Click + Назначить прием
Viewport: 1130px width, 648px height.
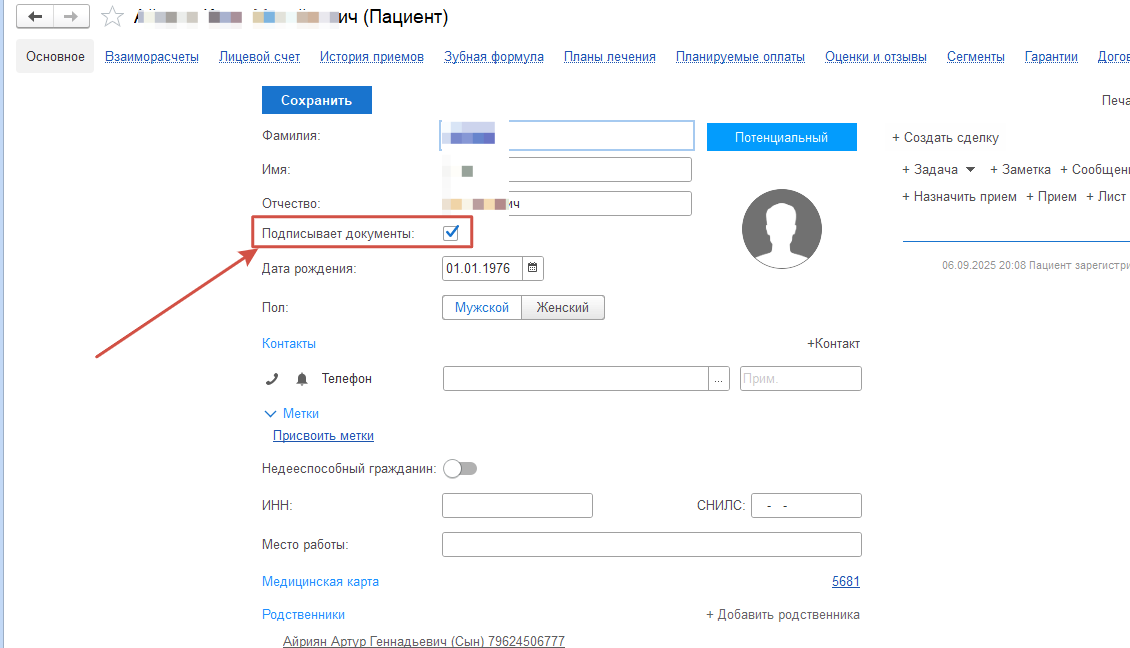(959, 197)
